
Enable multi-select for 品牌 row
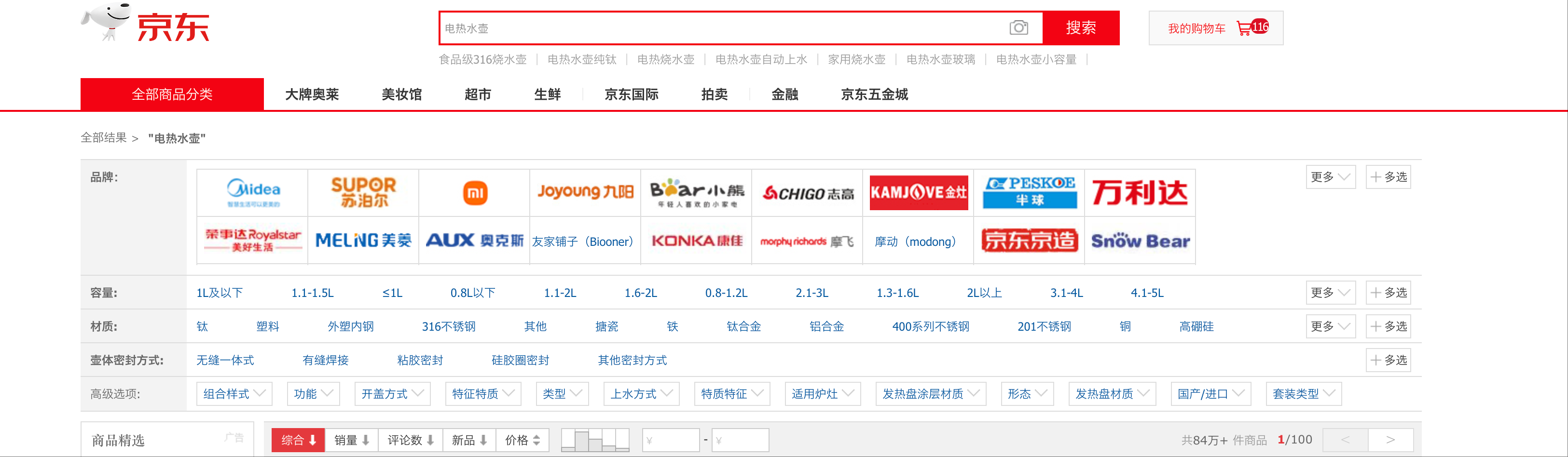[1389, 177]
